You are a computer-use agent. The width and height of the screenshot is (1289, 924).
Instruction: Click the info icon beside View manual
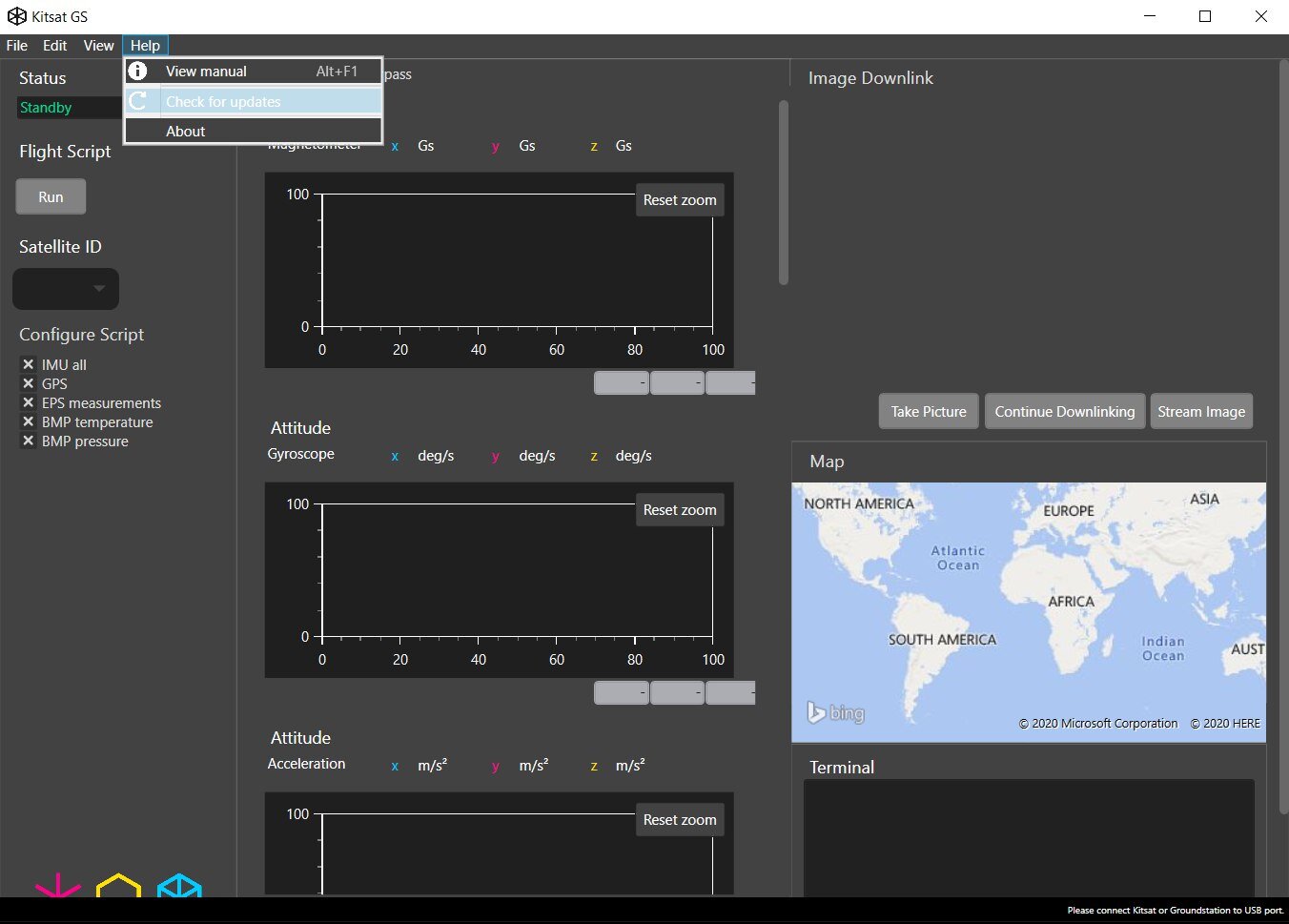pyautogui.click(x=138, y=72)
